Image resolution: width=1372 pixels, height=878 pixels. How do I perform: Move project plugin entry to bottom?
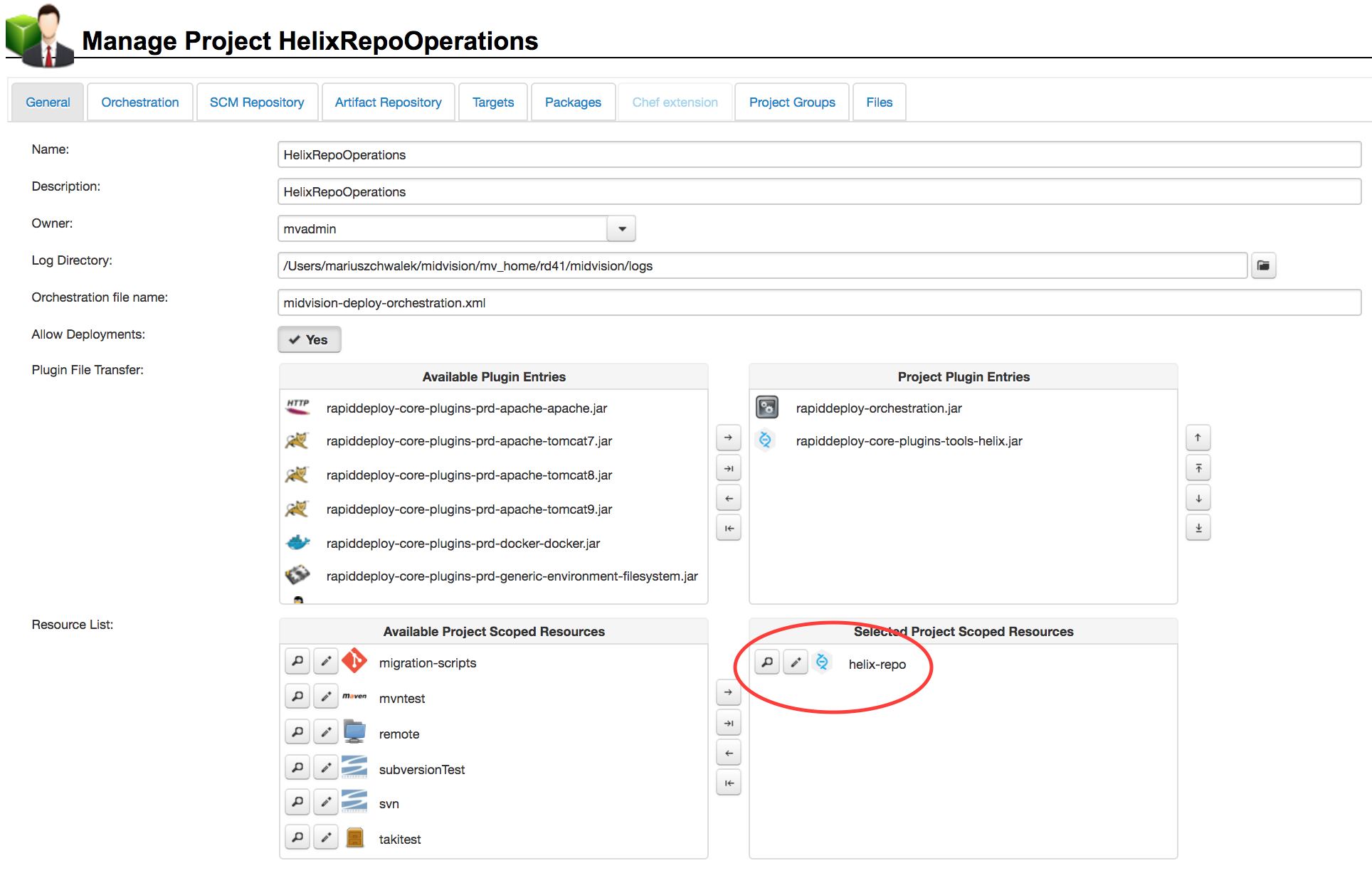tap(1198, 528)
